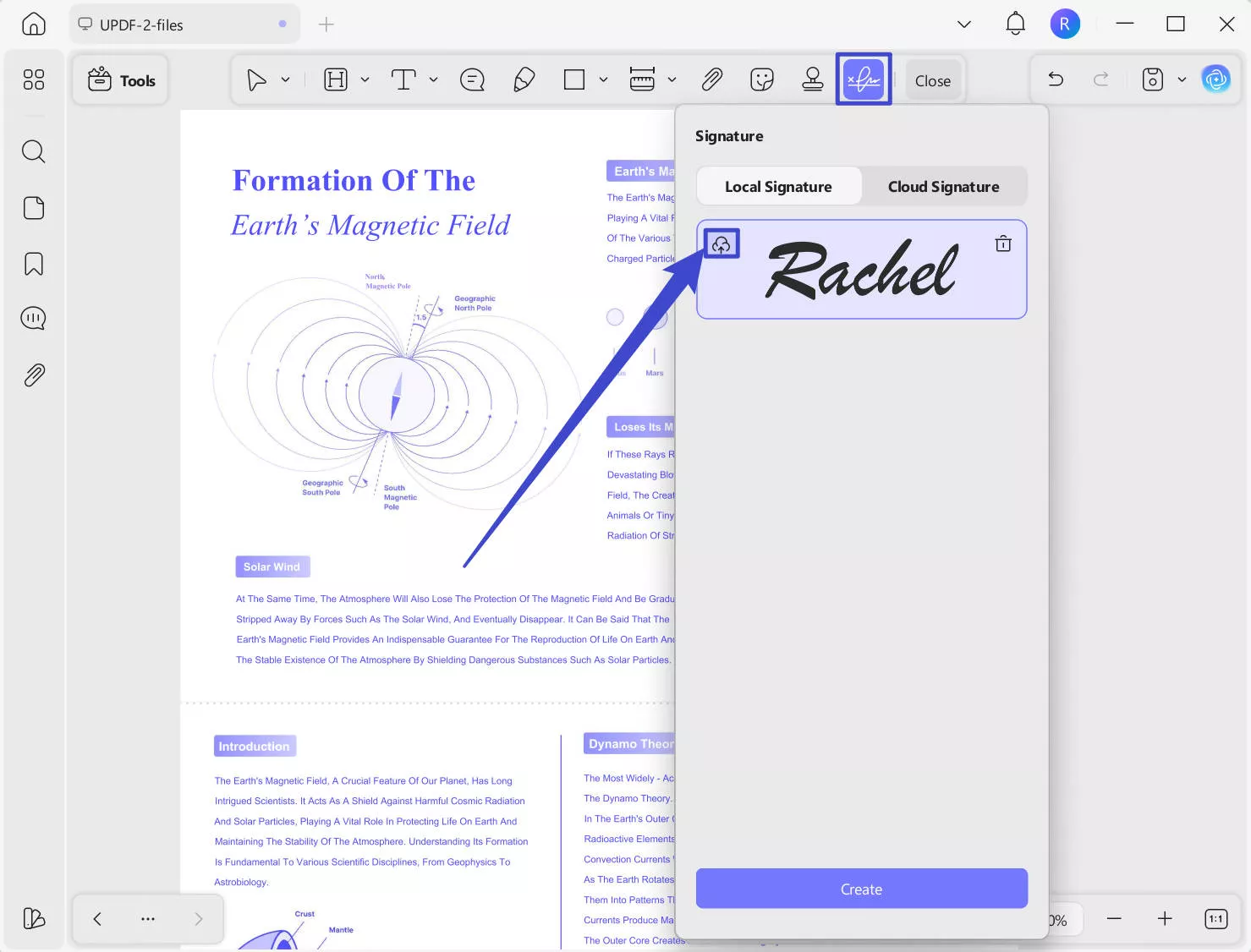
Task: Click the Close button in the toolbar
Action: [x=933, y=80]
